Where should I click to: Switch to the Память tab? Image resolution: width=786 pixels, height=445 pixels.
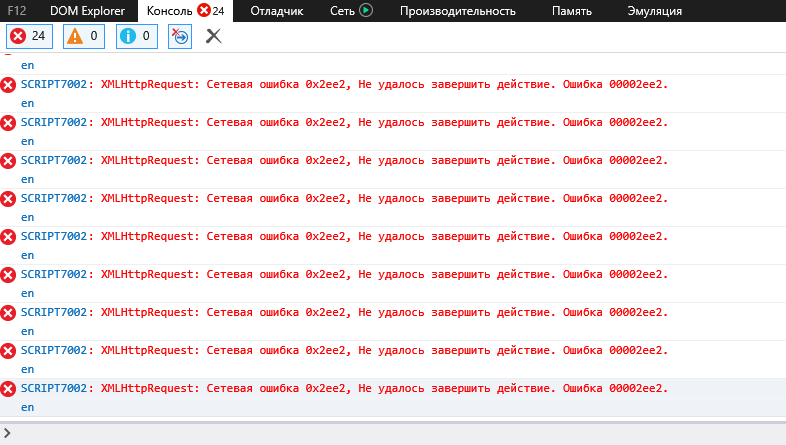pyautogui.click(x=571, y=11)
